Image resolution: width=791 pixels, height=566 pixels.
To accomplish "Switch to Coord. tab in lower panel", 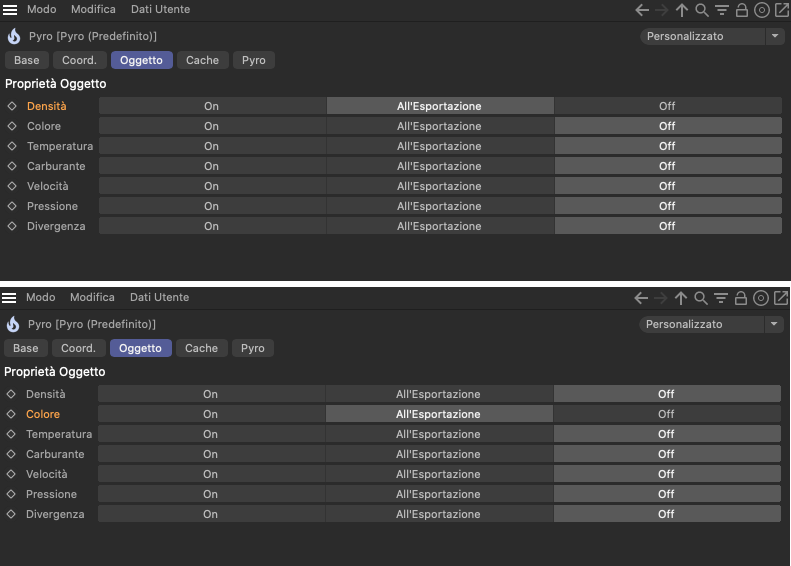I will point(78,348).
